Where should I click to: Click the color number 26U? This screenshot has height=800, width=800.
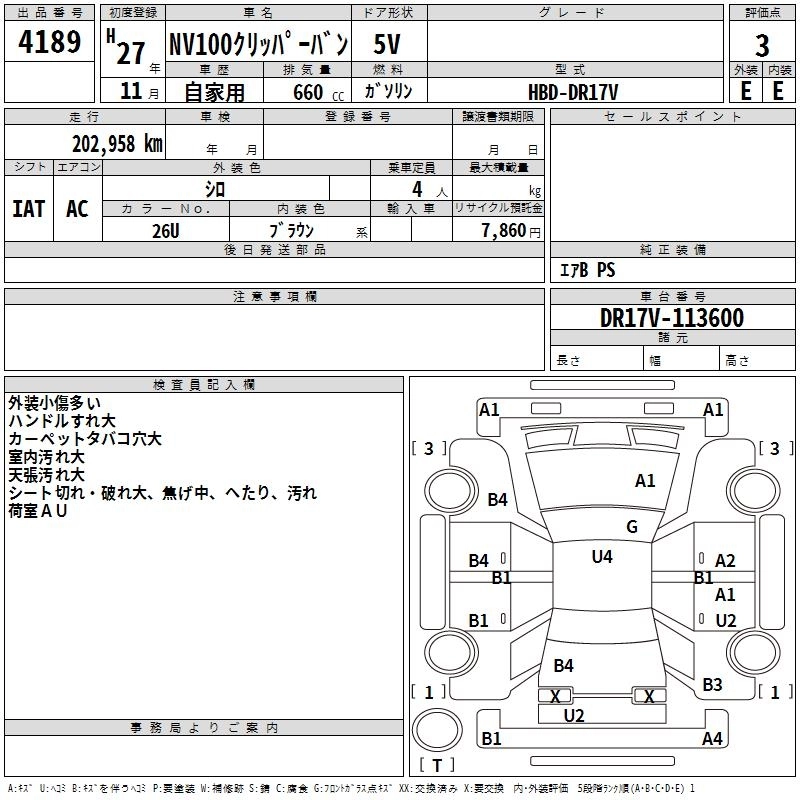click(166, 229)
